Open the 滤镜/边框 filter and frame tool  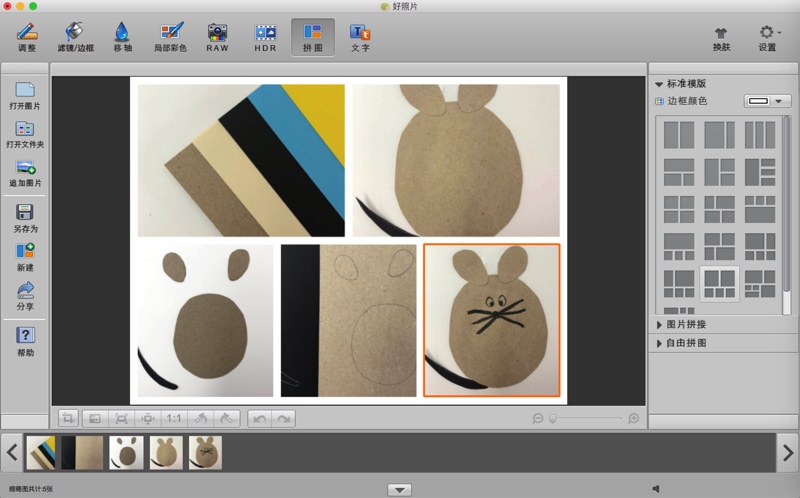click(76, 37)
